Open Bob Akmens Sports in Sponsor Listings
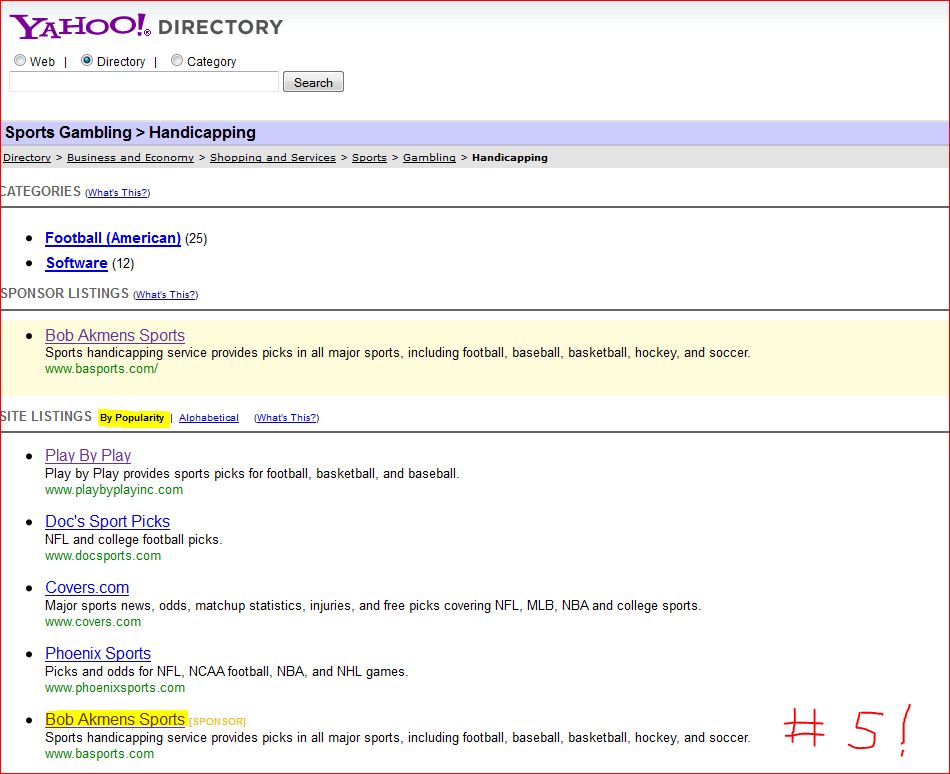The width and height of the screenshot is (950, 774). point(115,335)
